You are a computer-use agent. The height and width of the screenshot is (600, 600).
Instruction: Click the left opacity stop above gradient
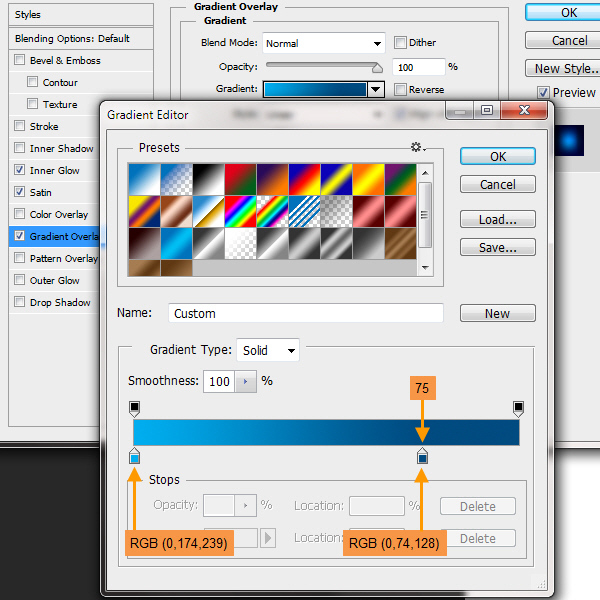tap(135, 408)
